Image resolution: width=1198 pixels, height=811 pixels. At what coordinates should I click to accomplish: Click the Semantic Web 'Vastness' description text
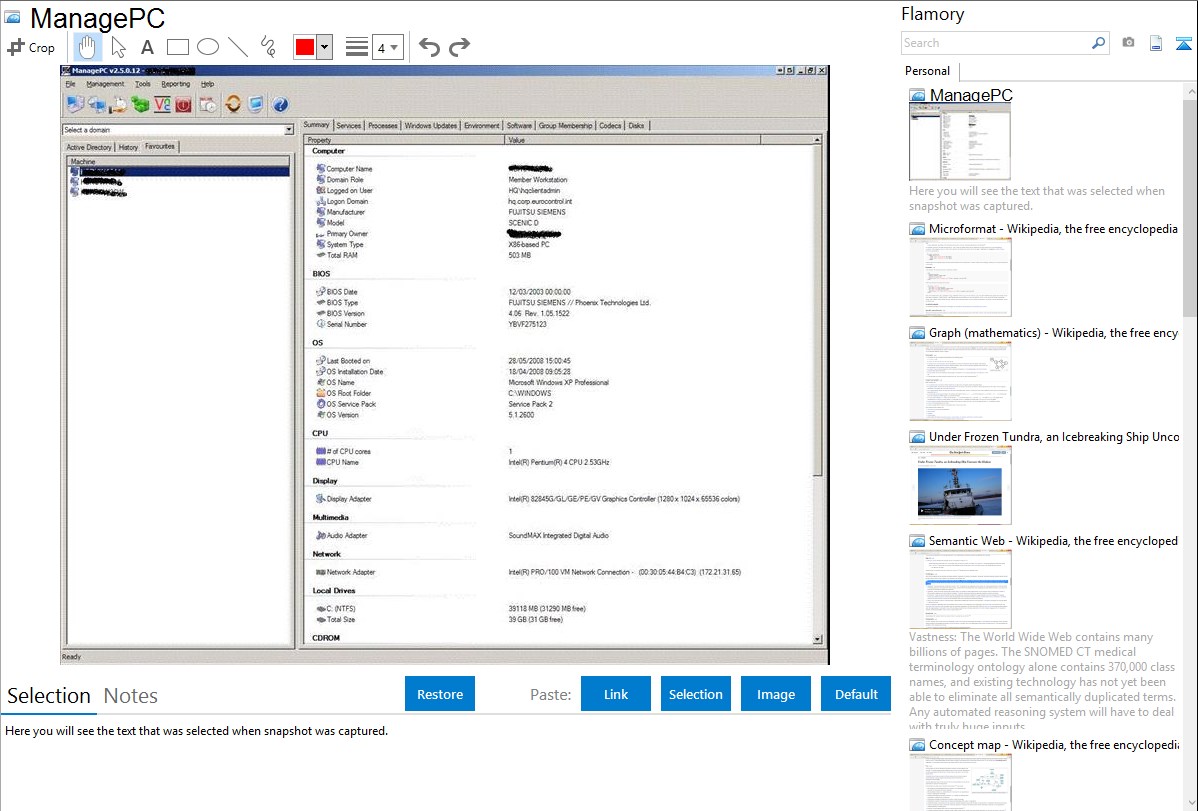coord(1042,681)
